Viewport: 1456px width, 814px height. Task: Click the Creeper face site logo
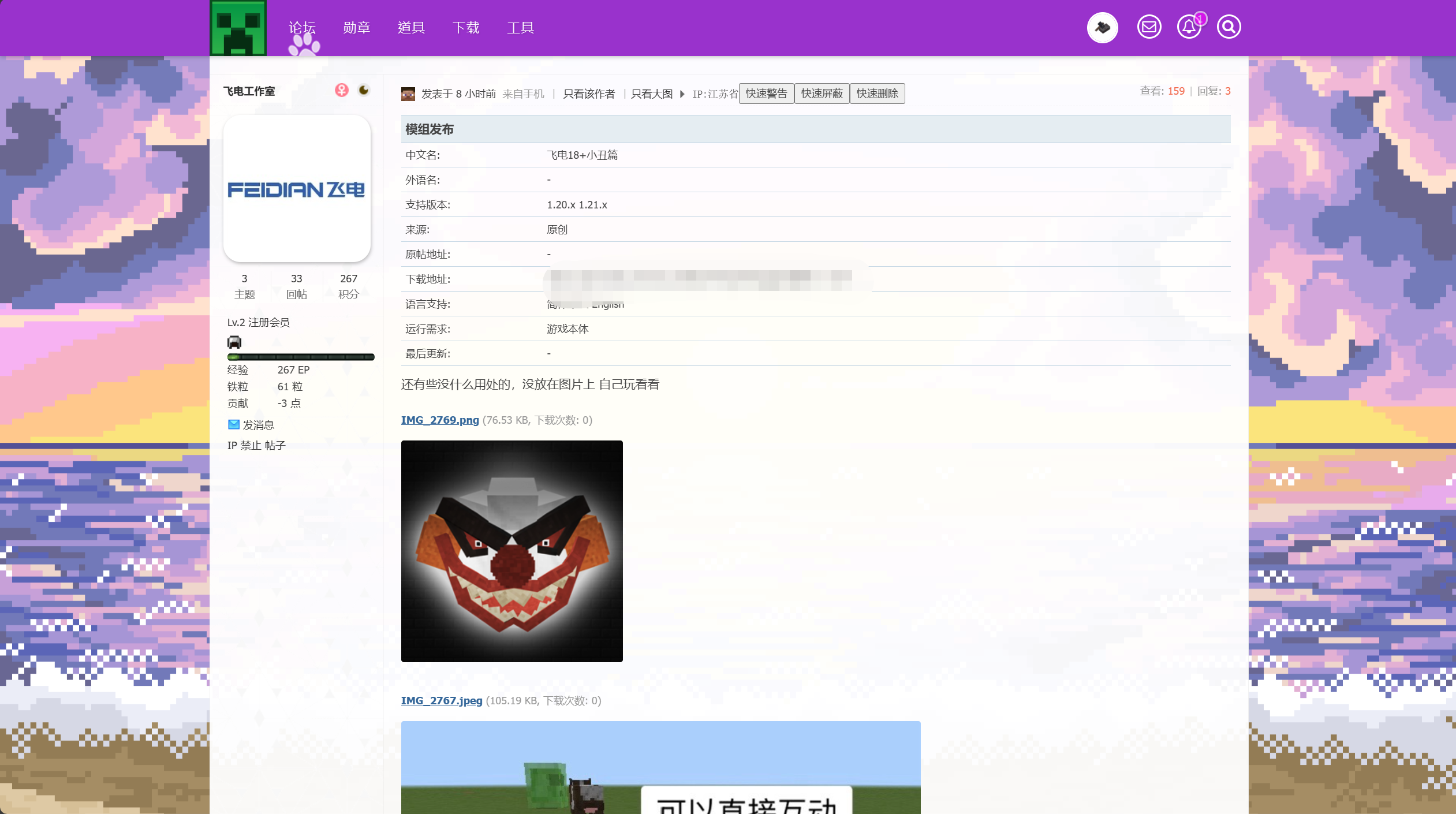[238, 28]
